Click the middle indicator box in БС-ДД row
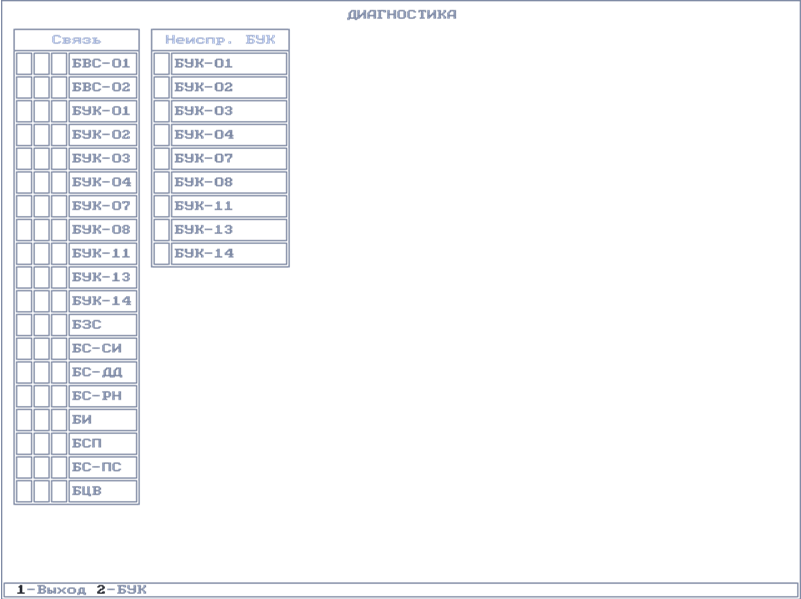801x599 pixels. click(x=41, y=372)
